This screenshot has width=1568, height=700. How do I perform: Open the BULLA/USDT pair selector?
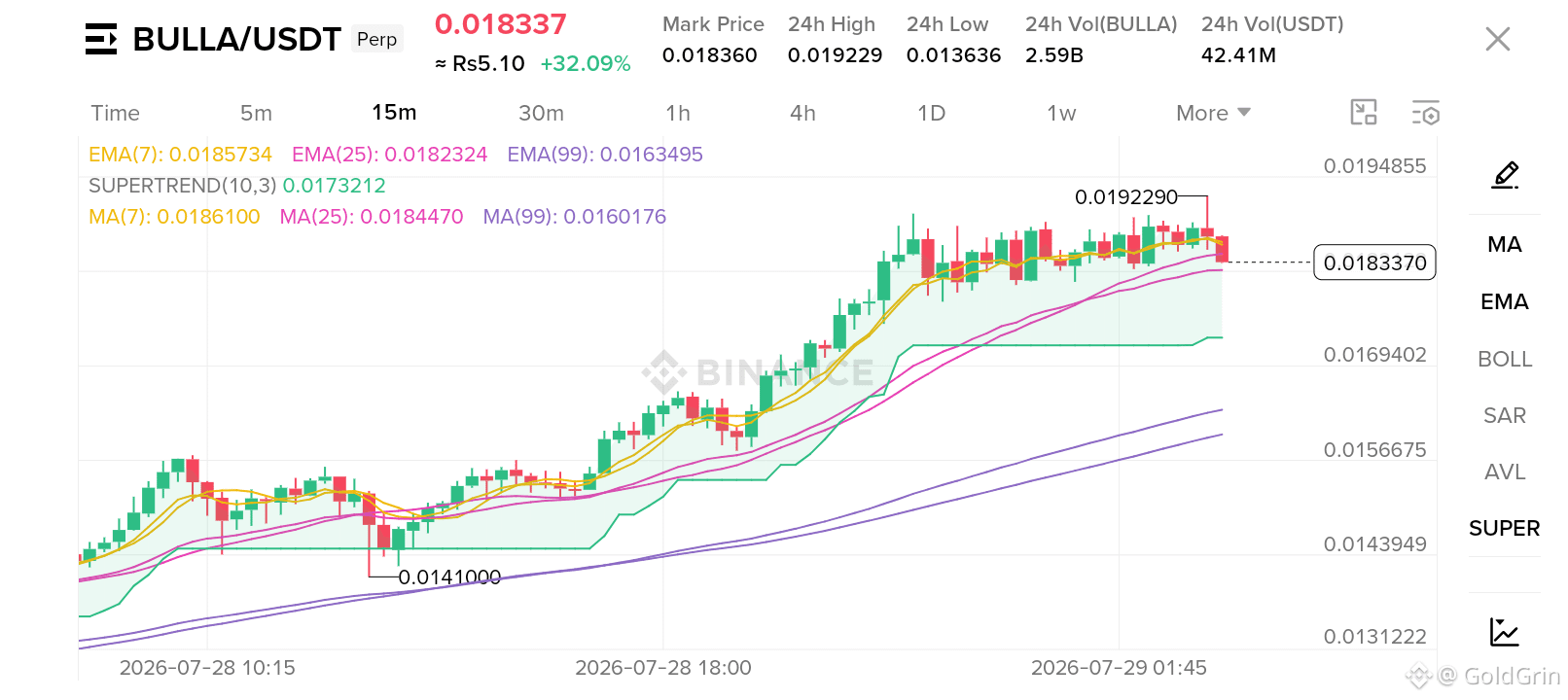pyautogui.click(x=237, y=39)
